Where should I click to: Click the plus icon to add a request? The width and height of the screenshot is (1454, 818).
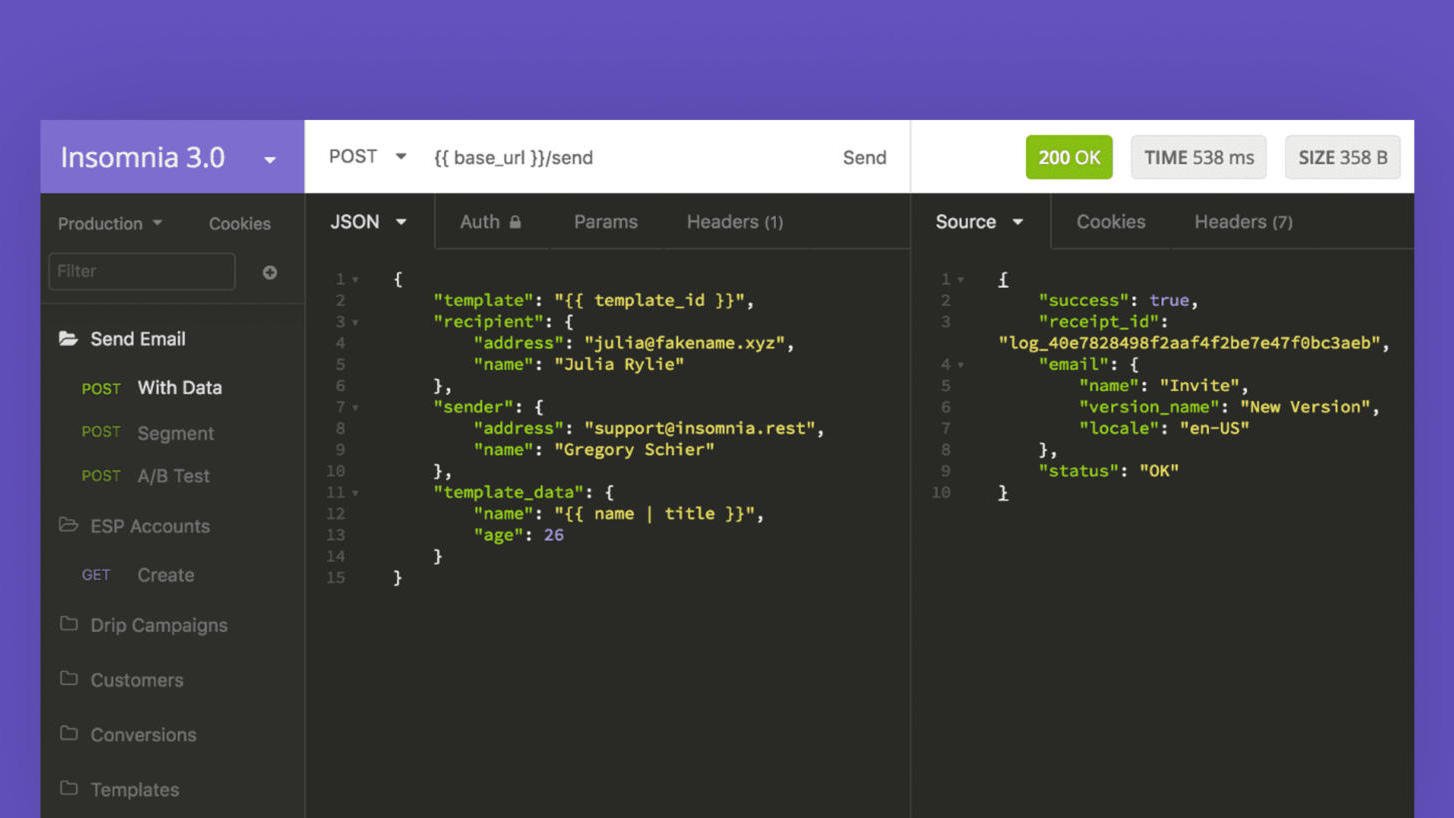click(x=270, y=272)
